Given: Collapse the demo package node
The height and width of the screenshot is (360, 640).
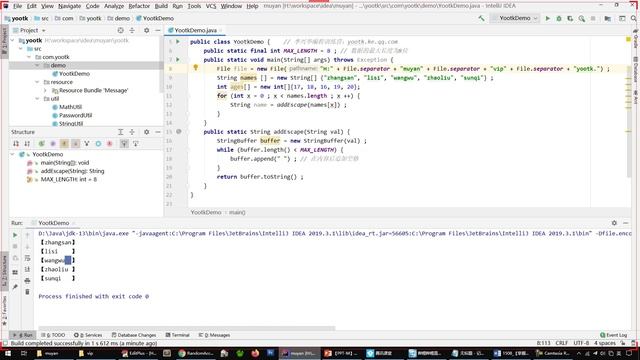Looking at the screenshot, I should tap(37, 65).
